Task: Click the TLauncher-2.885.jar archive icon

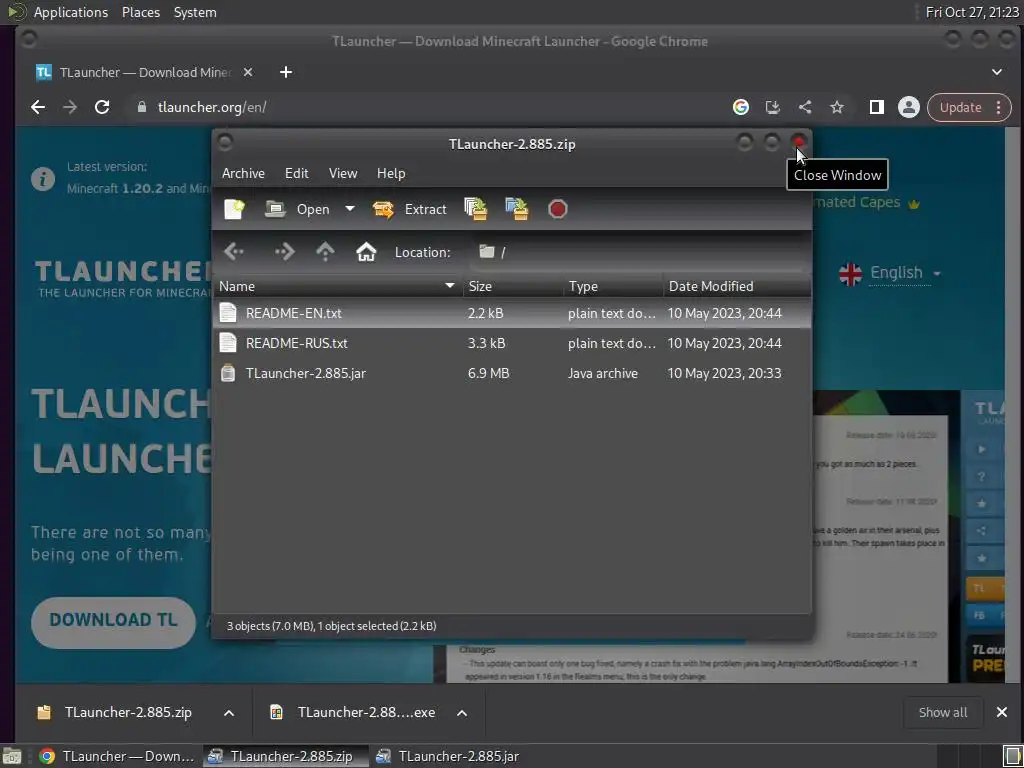Action: tap(227, 373)
